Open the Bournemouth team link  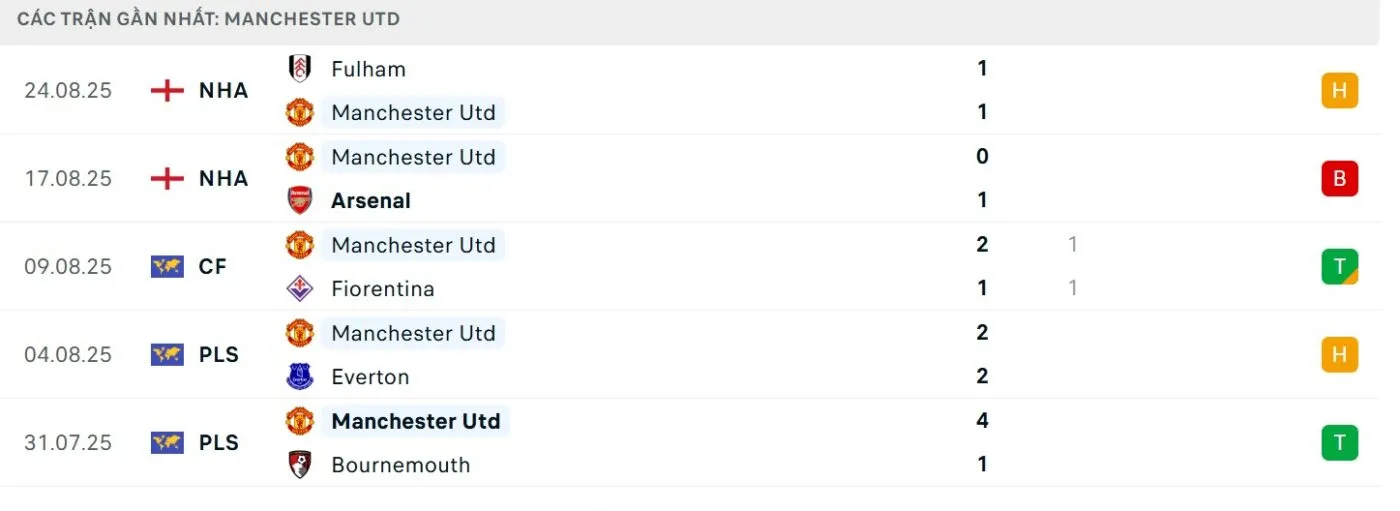tap(400, 465)
